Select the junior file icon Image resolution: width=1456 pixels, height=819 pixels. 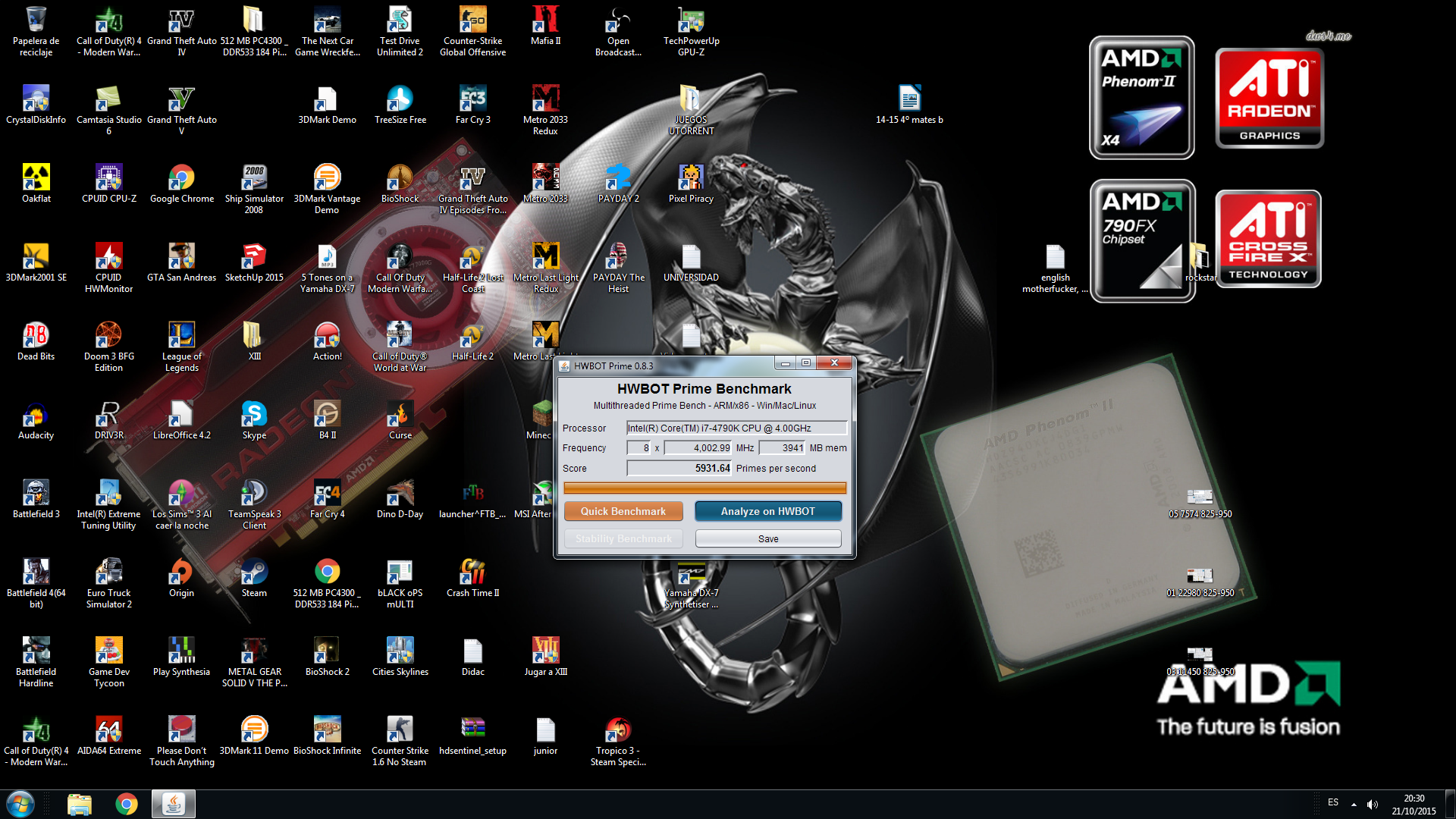pyautogui.click(x=545, y=736)
